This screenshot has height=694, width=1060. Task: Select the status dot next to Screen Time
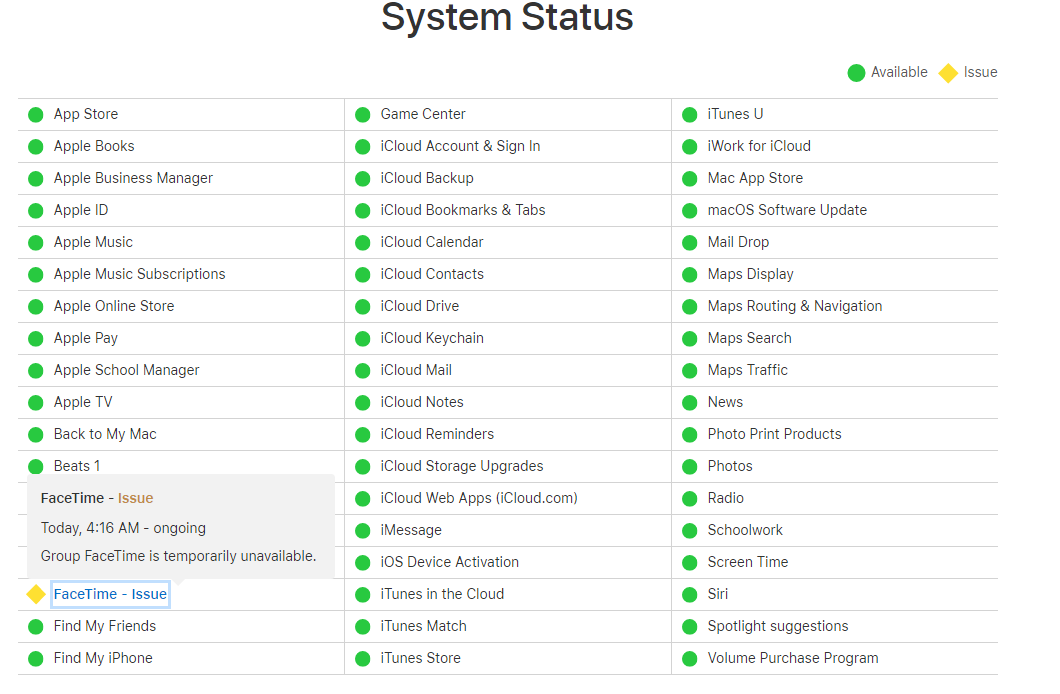point(690,563)
